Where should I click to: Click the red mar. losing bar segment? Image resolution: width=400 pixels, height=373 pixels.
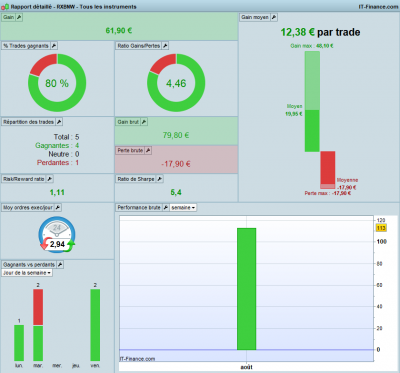[x=38, y=307]
